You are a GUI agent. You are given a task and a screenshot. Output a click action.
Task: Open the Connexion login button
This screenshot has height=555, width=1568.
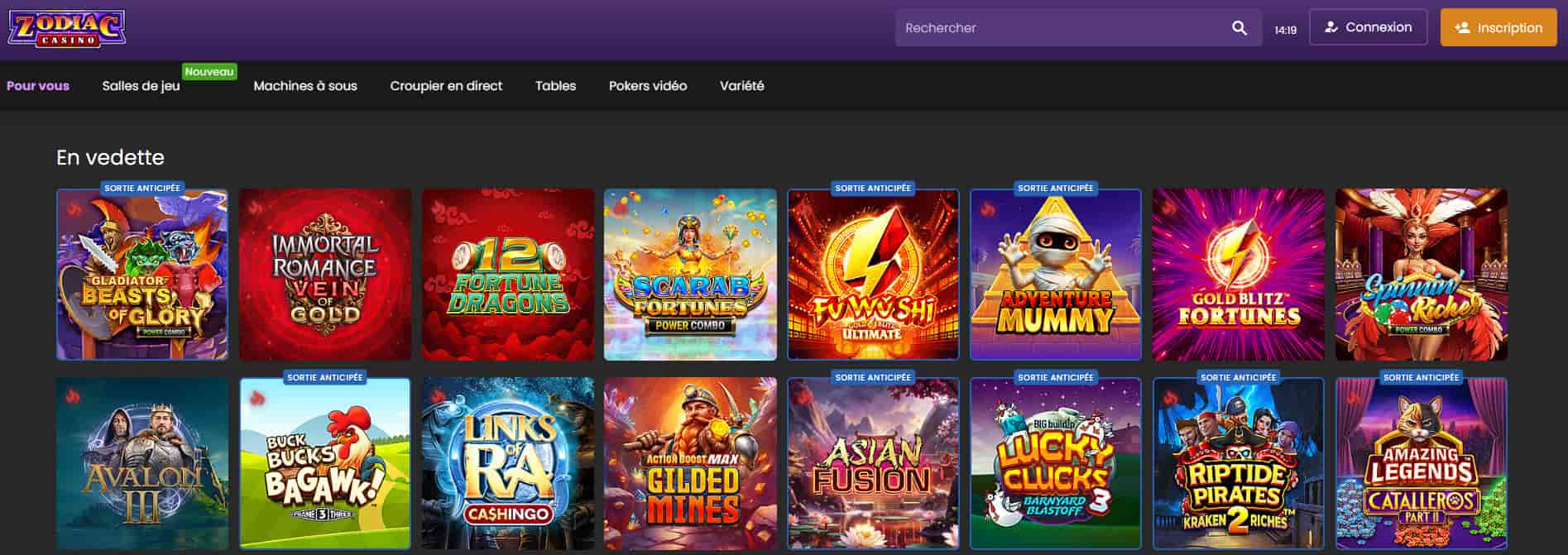pyautogui.click(x=1368, y=27)
